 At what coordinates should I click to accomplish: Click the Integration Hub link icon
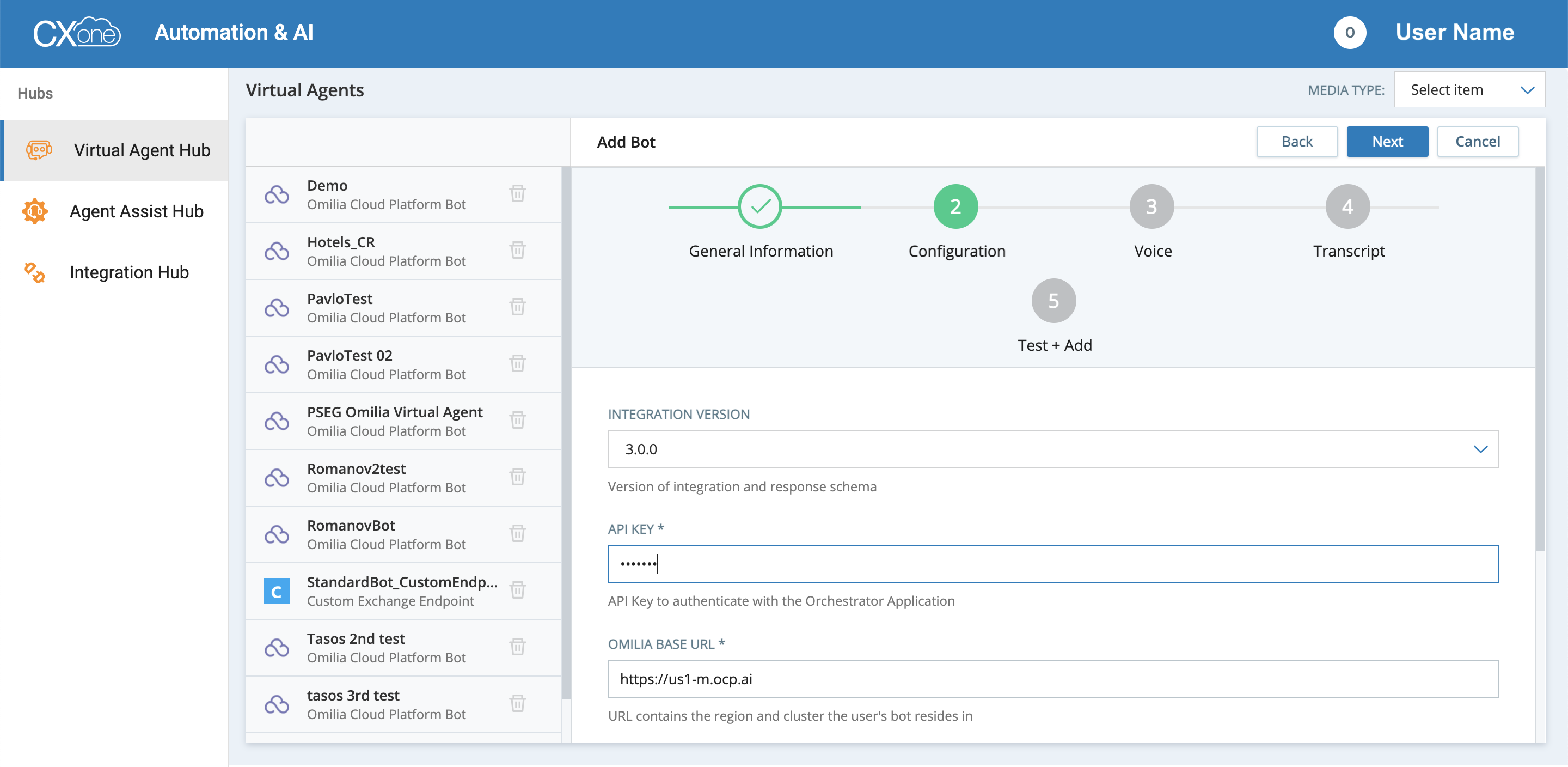coord(35,272)
